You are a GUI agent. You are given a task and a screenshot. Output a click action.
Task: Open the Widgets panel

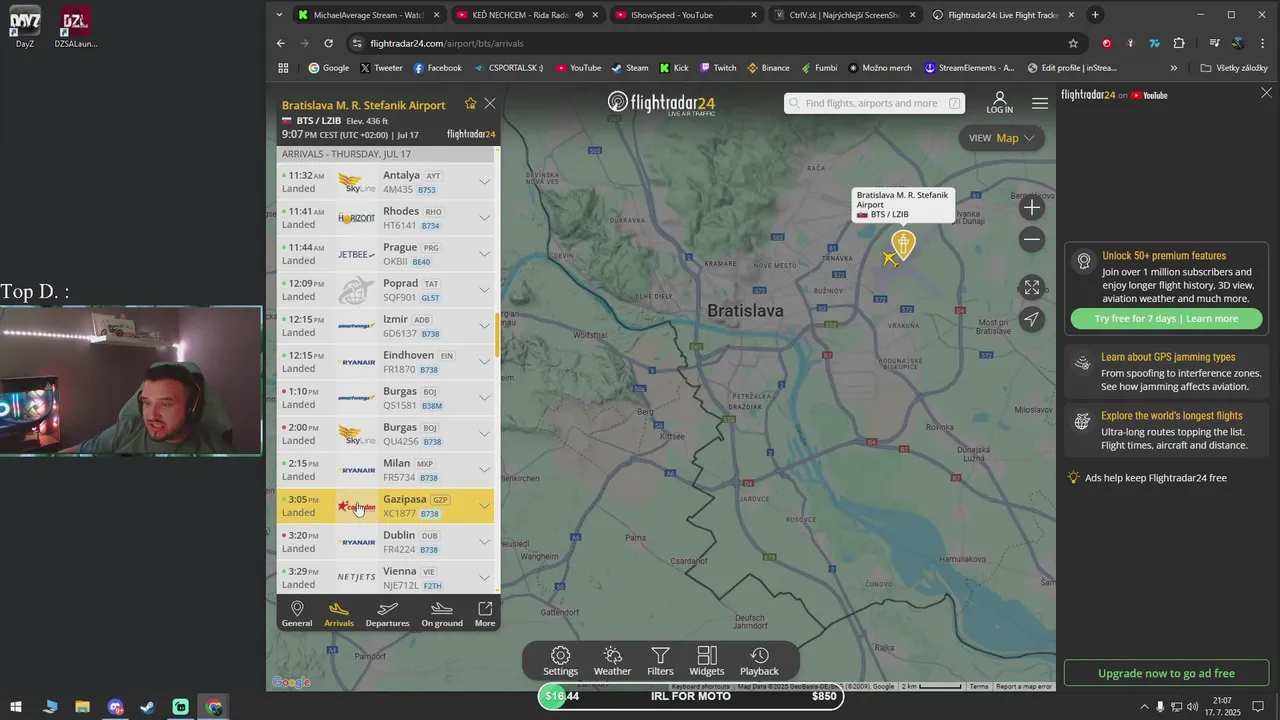pos(707,661)
